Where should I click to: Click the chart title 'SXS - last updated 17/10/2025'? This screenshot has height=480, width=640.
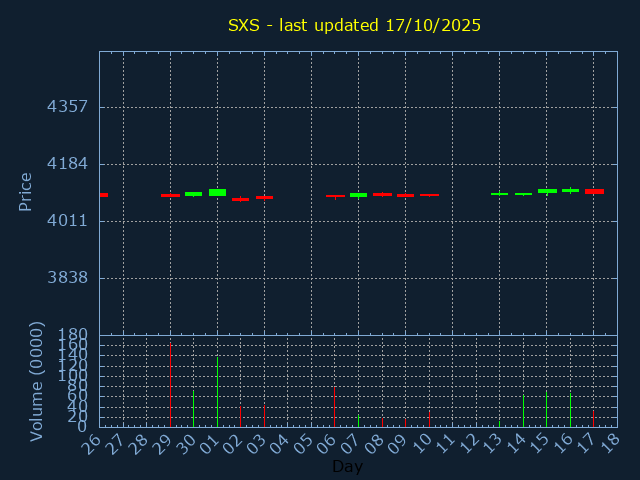point(354,25)
